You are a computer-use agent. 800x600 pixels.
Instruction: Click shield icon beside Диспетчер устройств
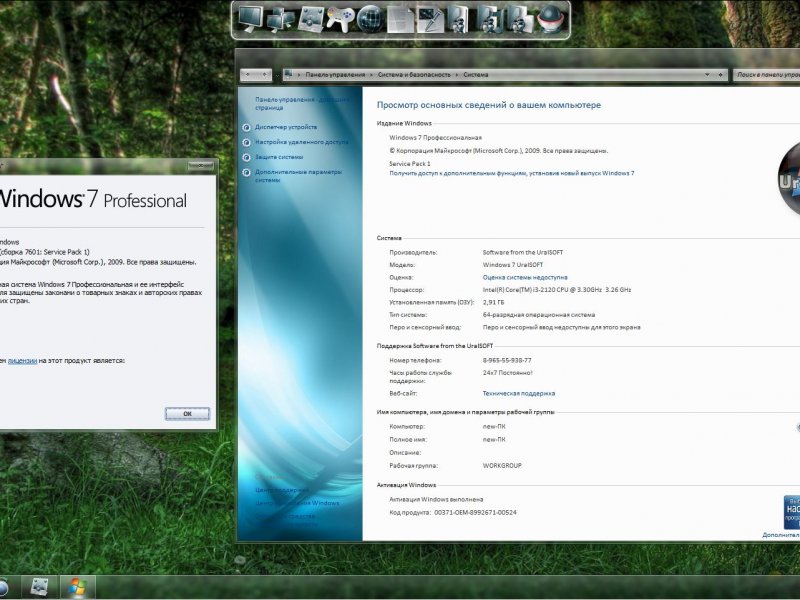(x=246, y=128)
